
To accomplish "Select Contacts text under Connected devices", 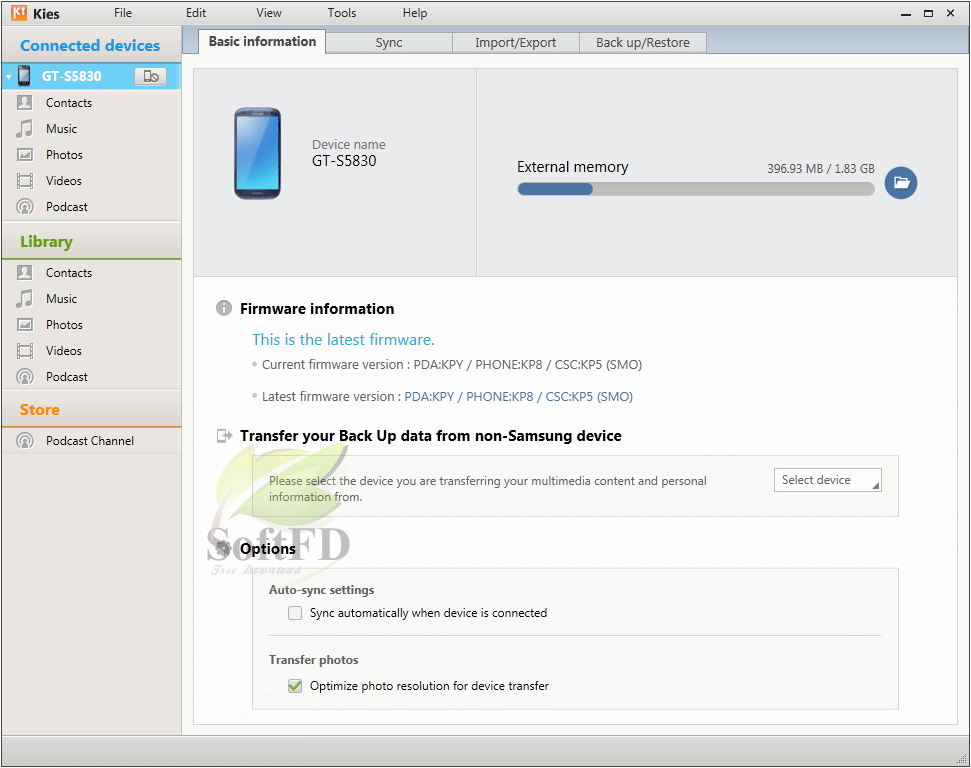I will click(x=69, y=103).
